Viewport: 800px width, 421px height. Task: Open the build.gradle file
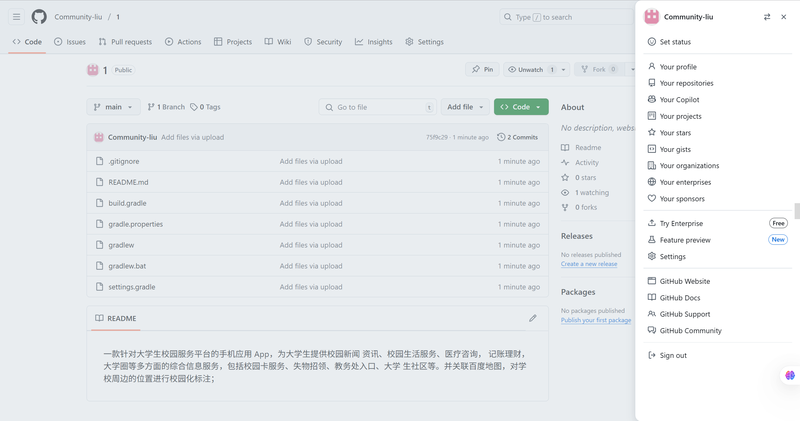click(127, 203)
